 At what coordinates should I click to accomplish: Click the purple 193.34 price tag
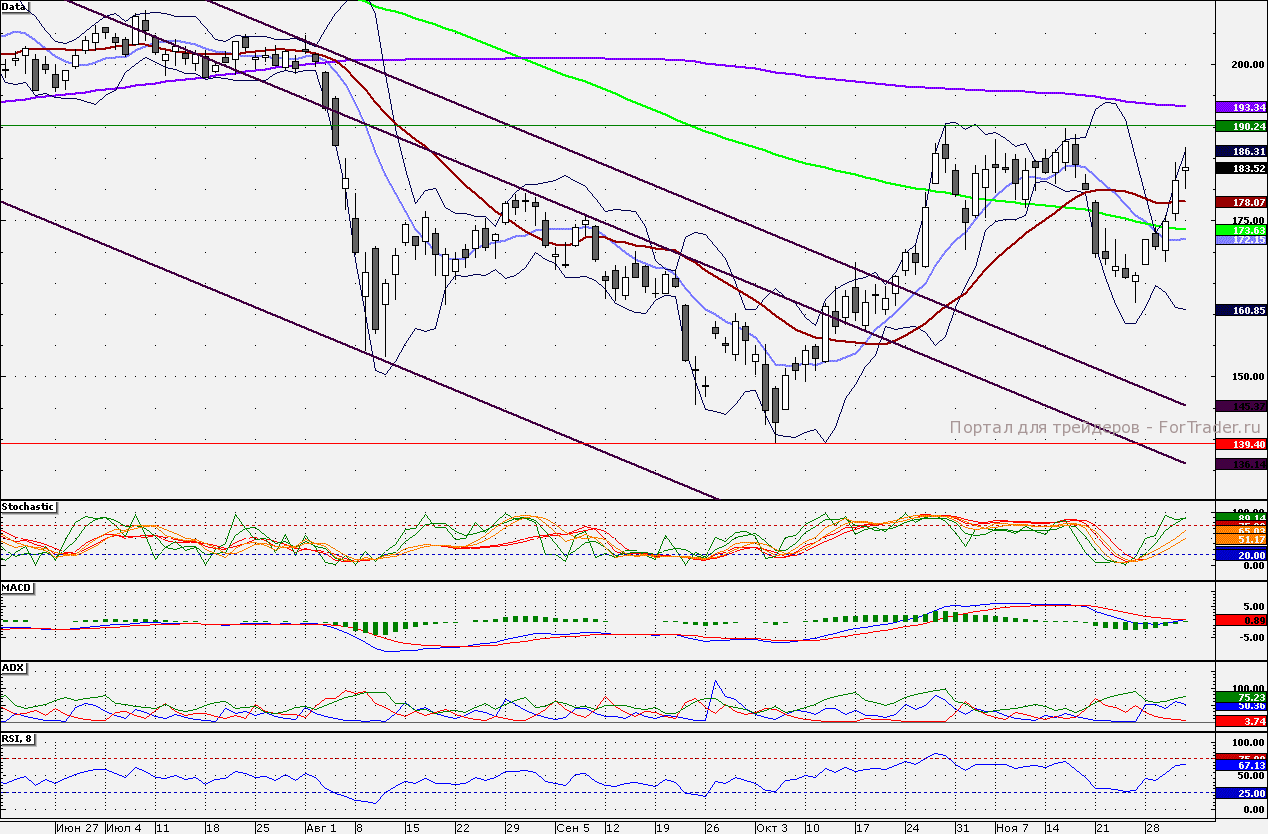click(1241, 107)
